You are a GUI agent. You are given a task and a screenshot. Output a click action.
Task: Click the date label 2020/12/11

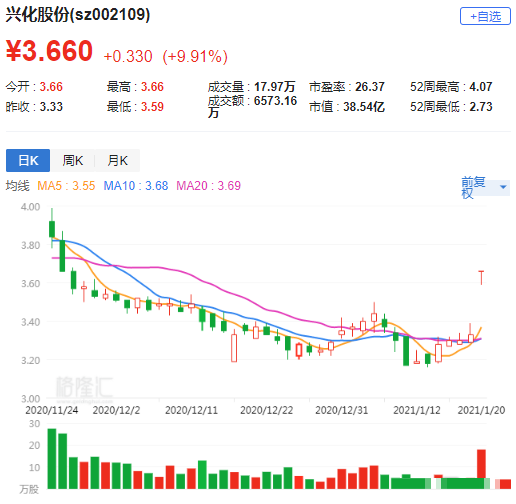pos(191,410)
